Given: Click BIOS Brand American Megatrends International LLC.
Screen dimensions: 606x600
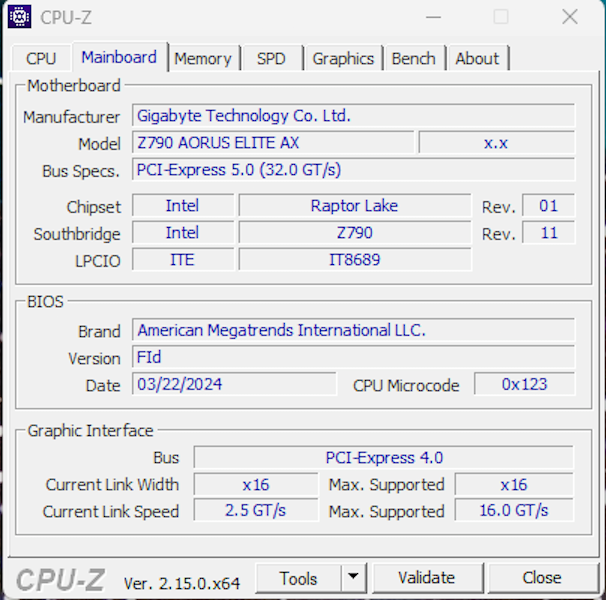Looking at the screenshot, I should [x=353, y=330].
